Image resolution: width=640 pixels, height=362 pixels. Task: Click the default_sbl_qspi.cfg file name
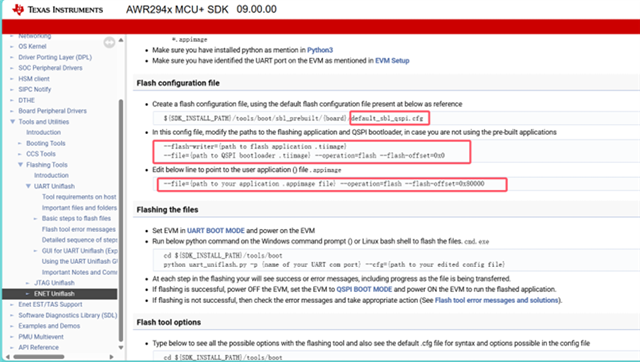point(387,118)
